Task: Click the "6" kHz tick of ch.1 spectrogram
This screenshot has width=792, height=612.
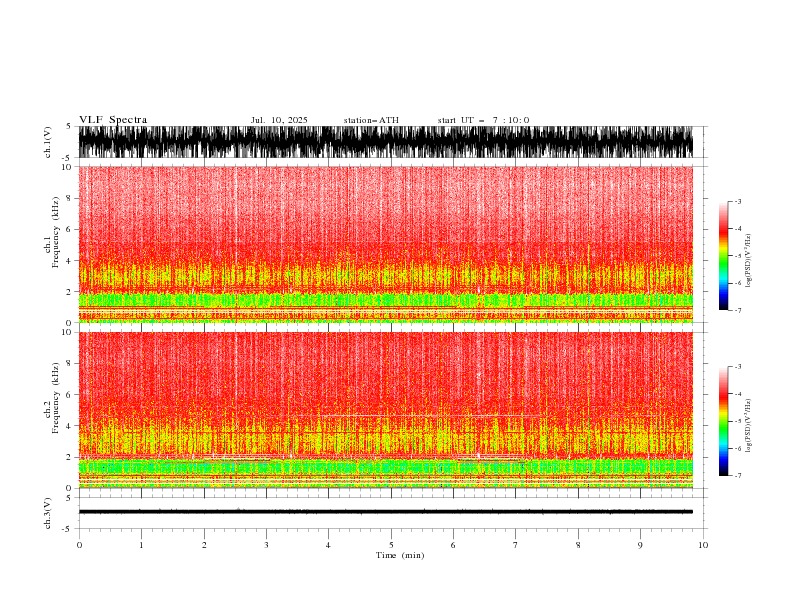Action: click(69, 229)
